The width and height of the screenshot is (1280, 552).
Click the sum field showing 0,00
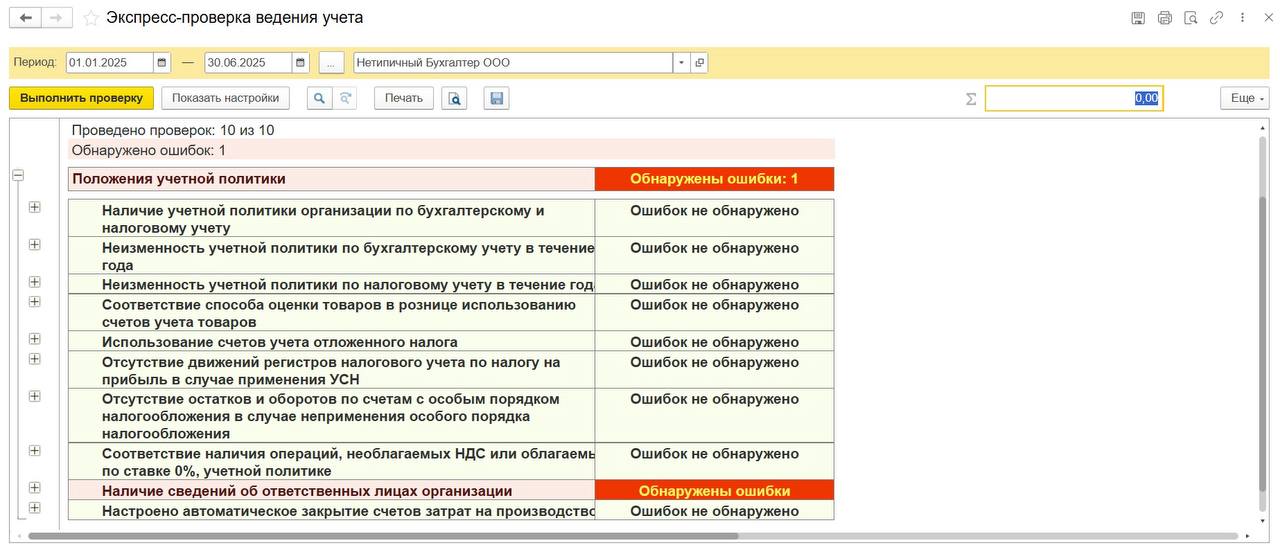point(1074,98)
